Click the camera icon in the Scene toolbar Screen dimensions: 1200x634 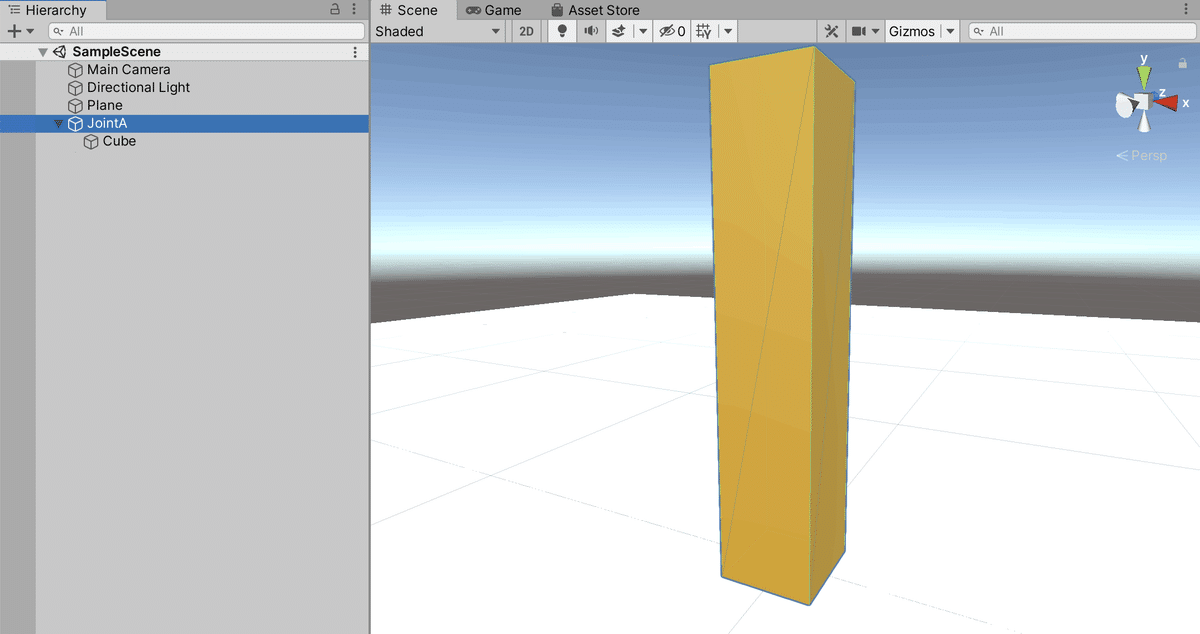[860, 31]
